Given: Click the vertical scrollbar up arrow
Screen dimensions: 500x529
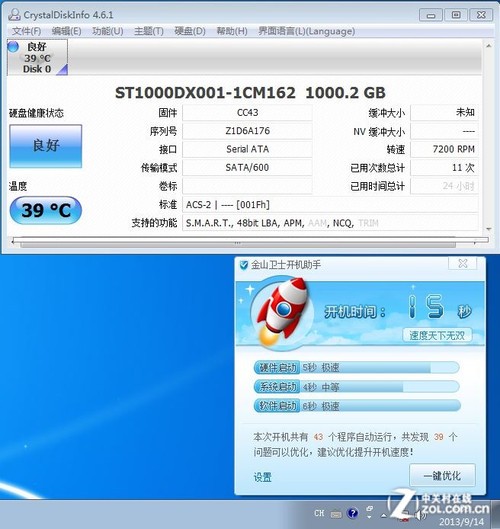Looking at the screenshot, I should click(x=489, y=46).
